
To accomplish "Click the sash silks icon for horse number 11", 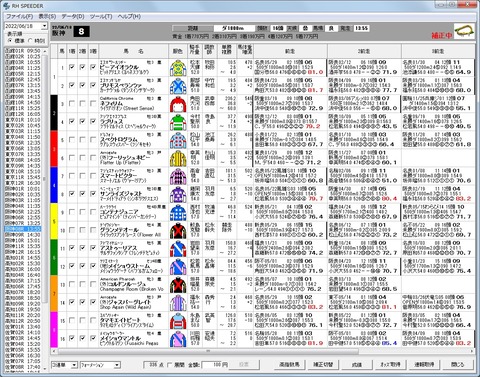I will click(178, 248).
